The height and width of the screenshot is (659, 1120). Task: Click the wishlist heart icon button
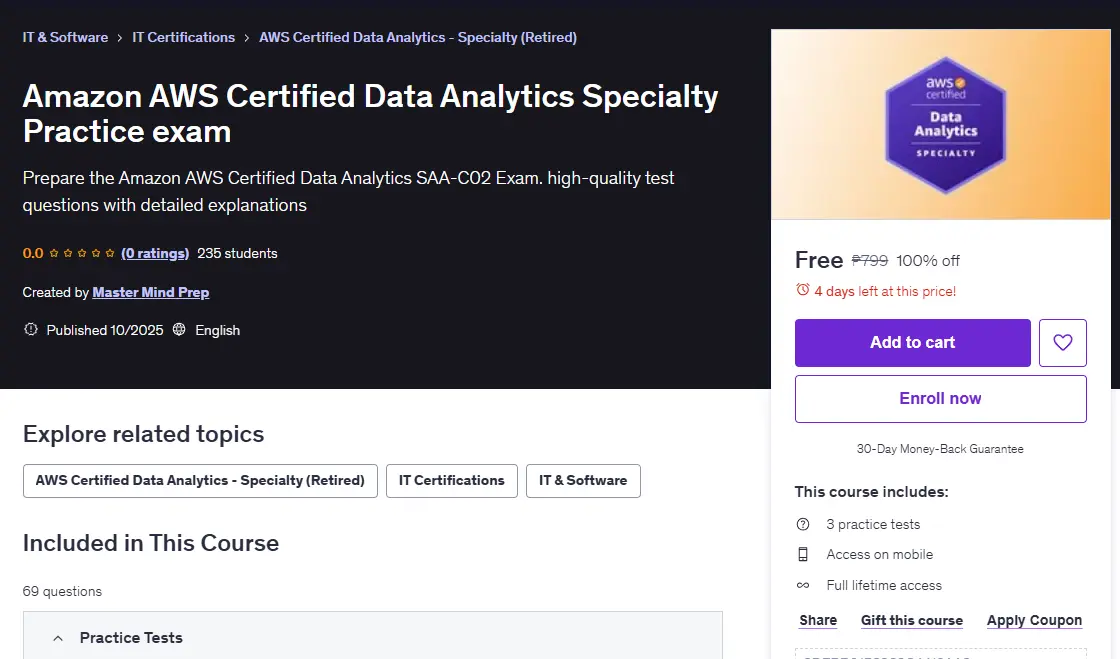1062,343
